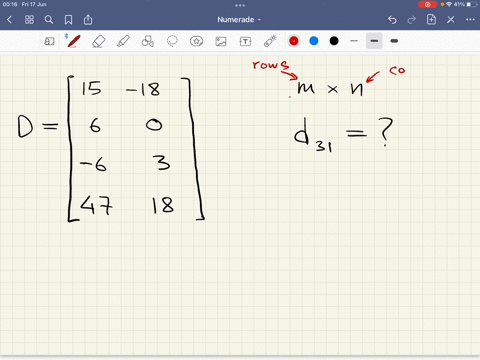Go back using the left chevron
The height and width of the screenshot is (360, 480).
coord(9,20)
